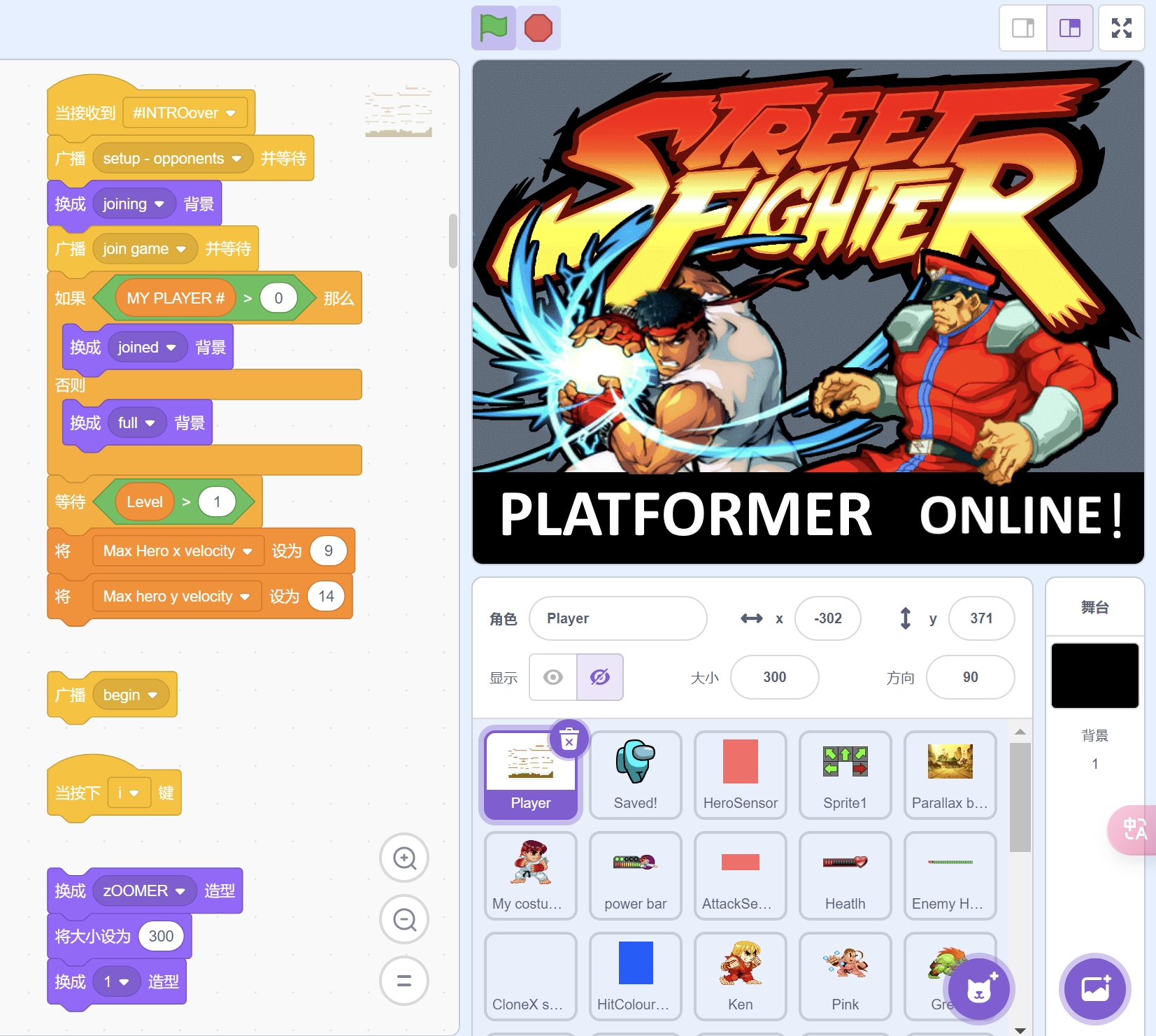Open the #INTROover message dropdown

[x=185, y=113]
